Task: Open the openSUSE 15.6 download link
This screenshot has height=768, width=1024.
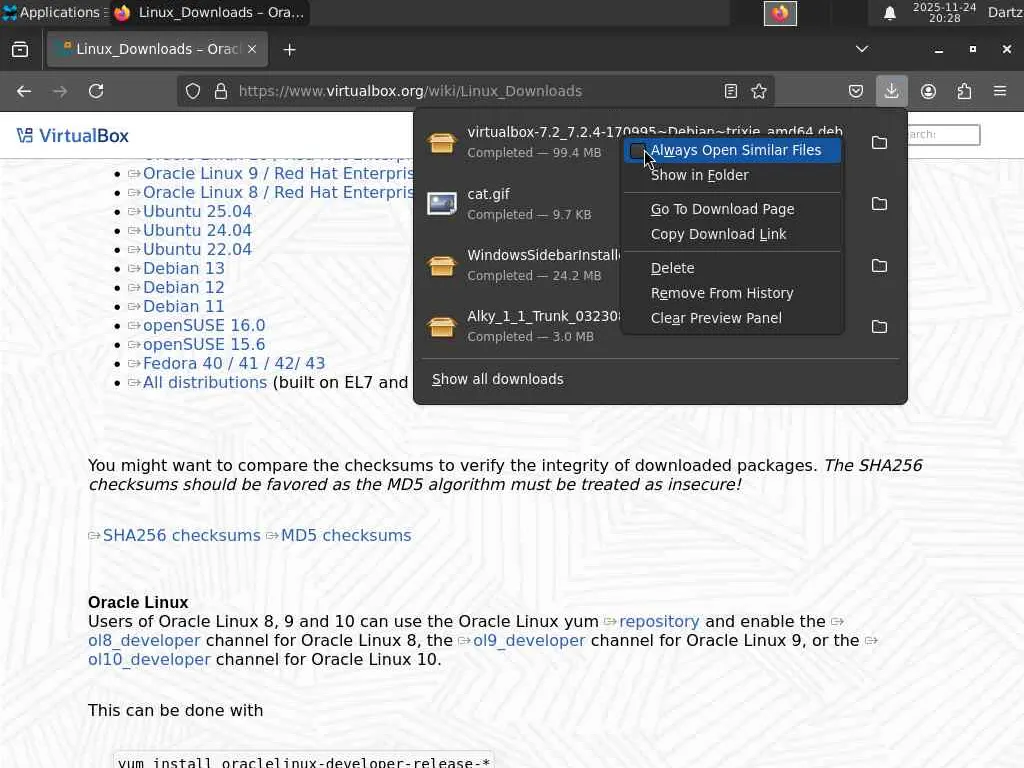Action: click(x=204, y=344)
